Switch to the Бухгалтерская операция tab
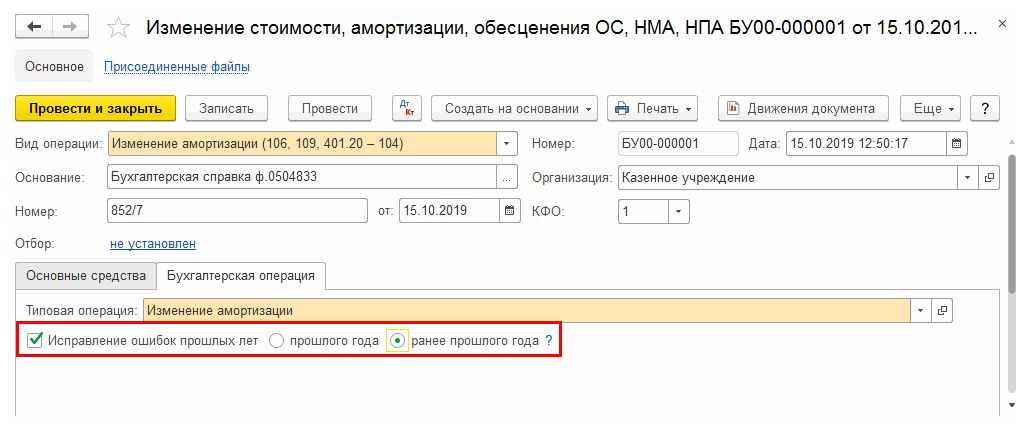1023x431 pixels. click(241, 276)
